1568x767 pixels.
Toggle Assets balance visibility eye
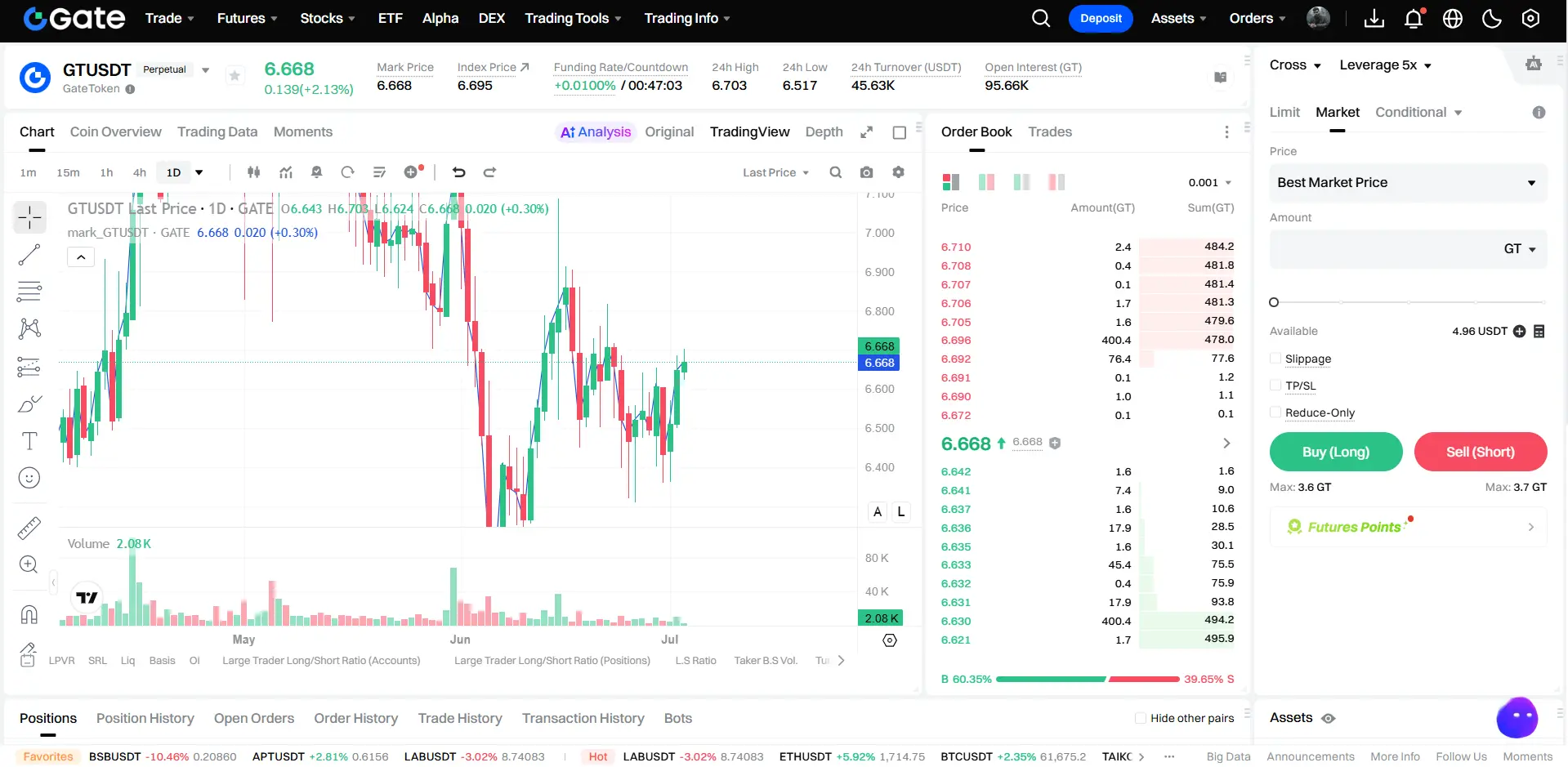pos(1329,718)
